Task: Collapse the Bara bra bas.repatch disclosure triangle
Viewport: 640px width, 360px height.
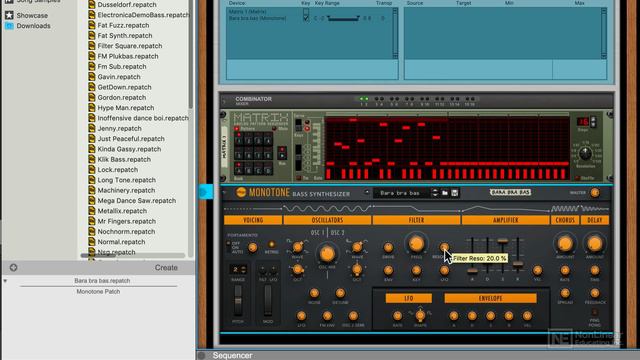Action: [5, 281]
